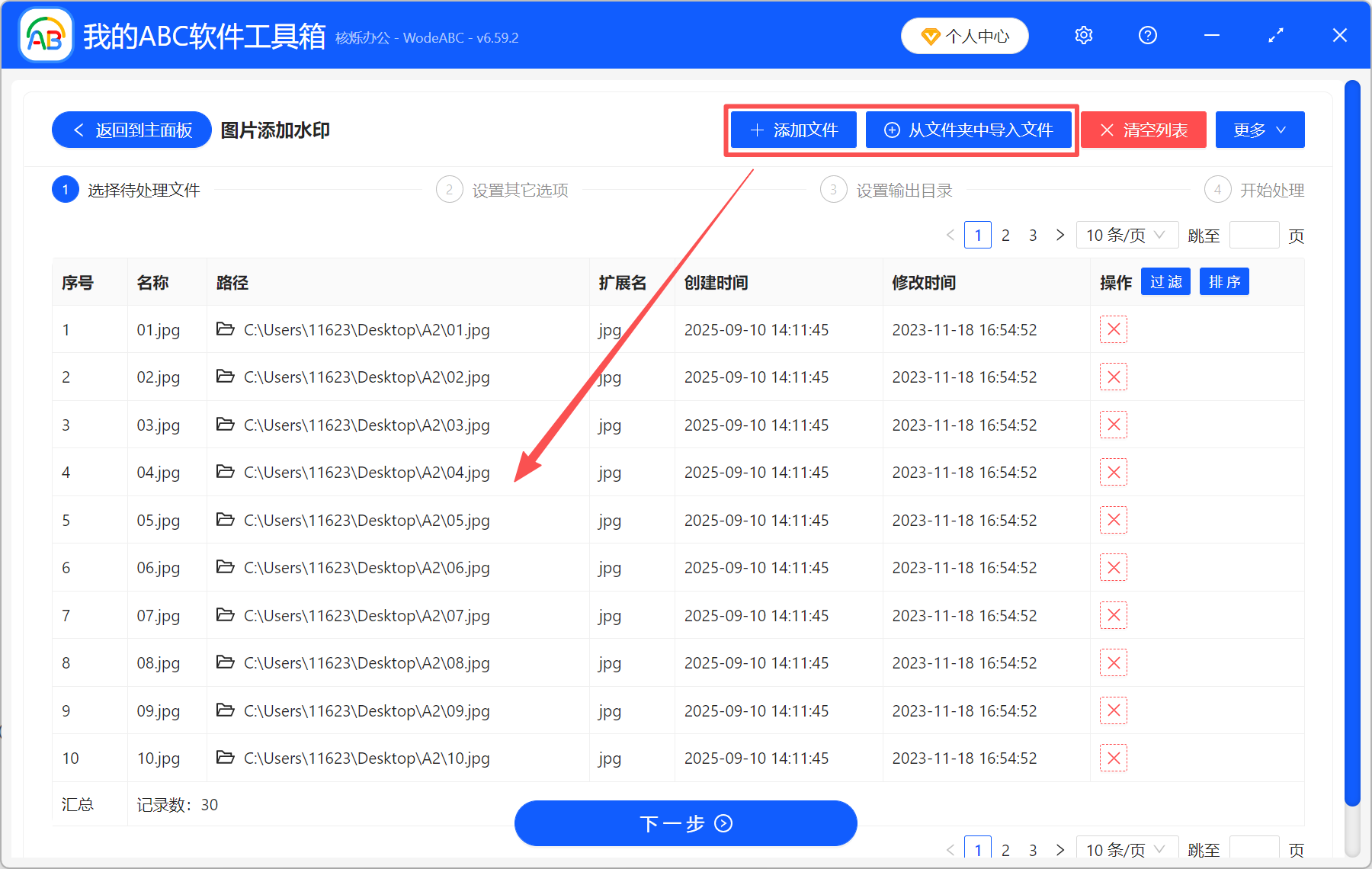1372x869 pixels.
Task: Click 从文件夹中导入文件 button
Action: click(x=969, y=130)
